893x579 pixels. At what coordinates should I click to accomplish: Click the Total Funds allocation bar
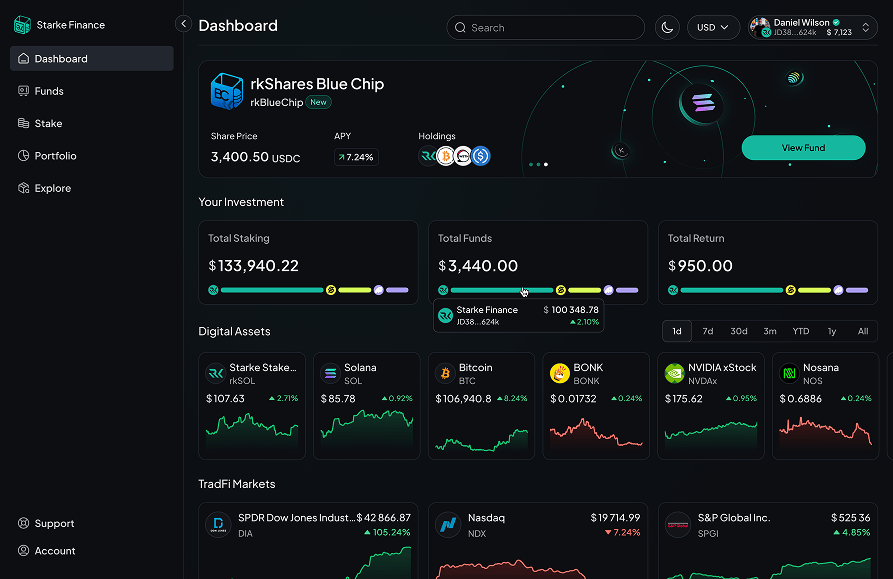pos(538,290)
